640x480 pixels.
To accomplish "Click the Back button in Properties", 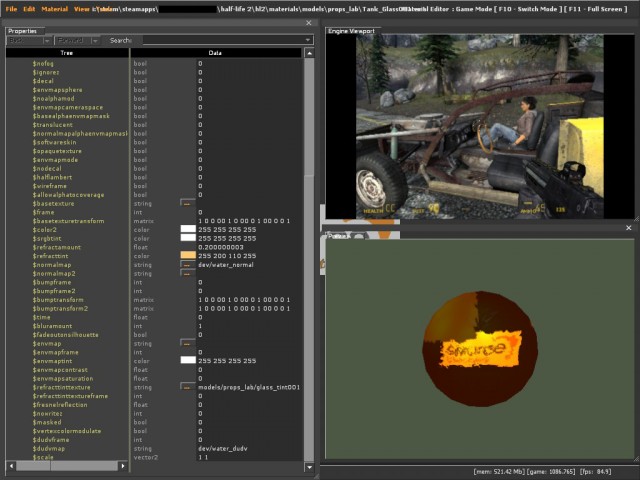I will pos(24,40).
